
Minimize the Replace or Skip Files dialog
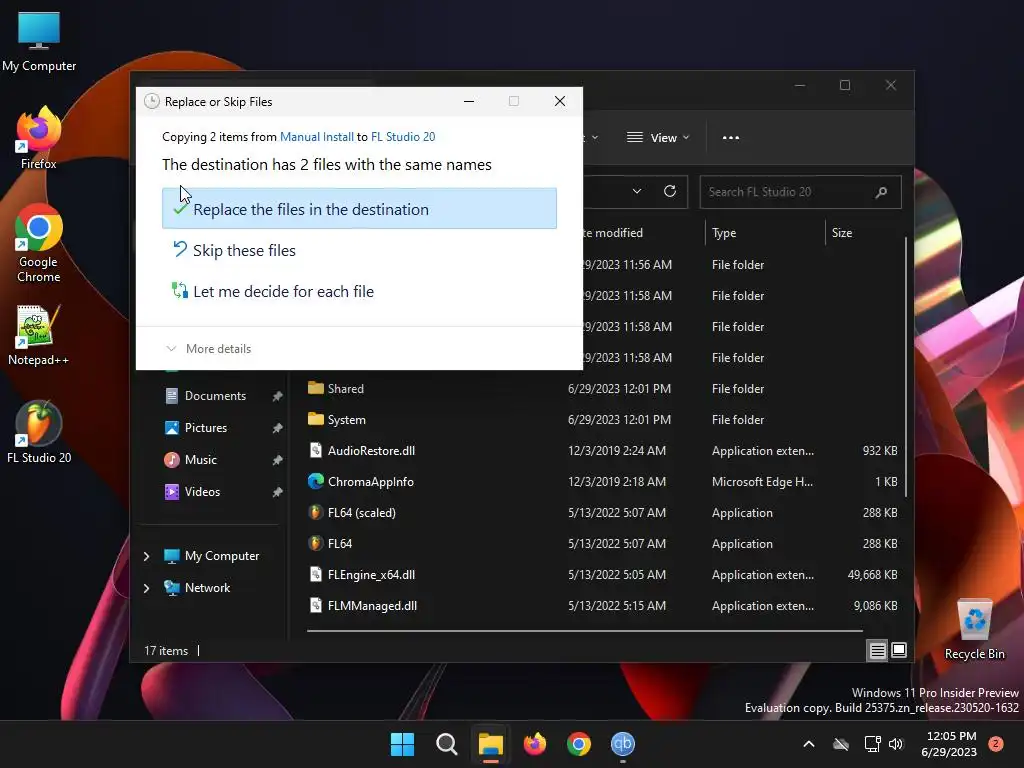(469, 101)
